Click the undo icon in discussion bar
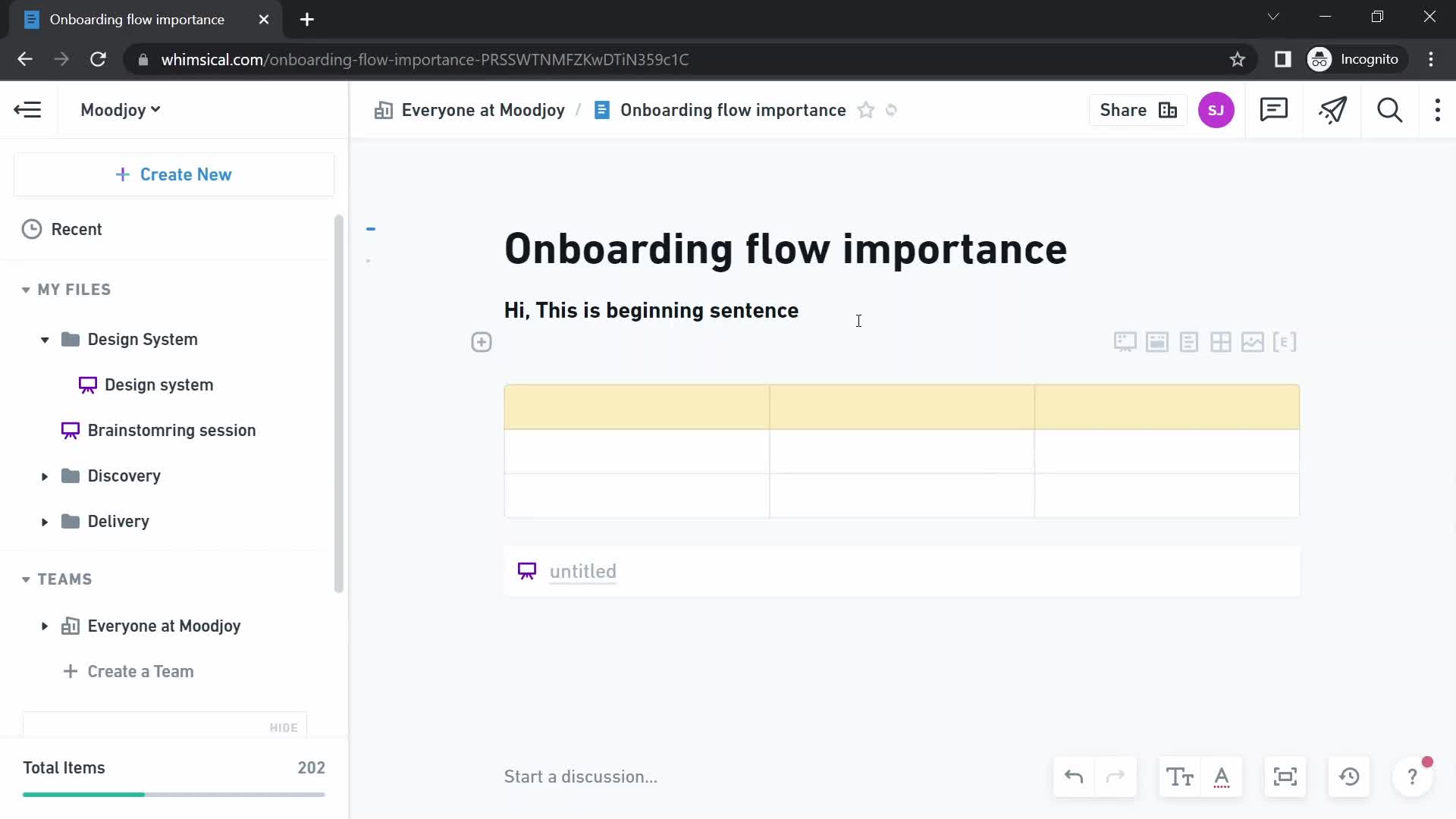The width and height of the screenshot is (1456, 819). click(x=1075, y=777)
